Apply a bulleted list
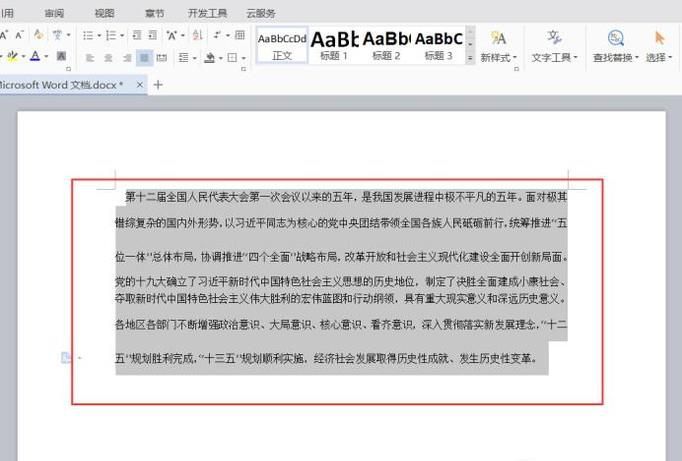The height and width of the screenshot is (461, 682). tap(88, 35)
